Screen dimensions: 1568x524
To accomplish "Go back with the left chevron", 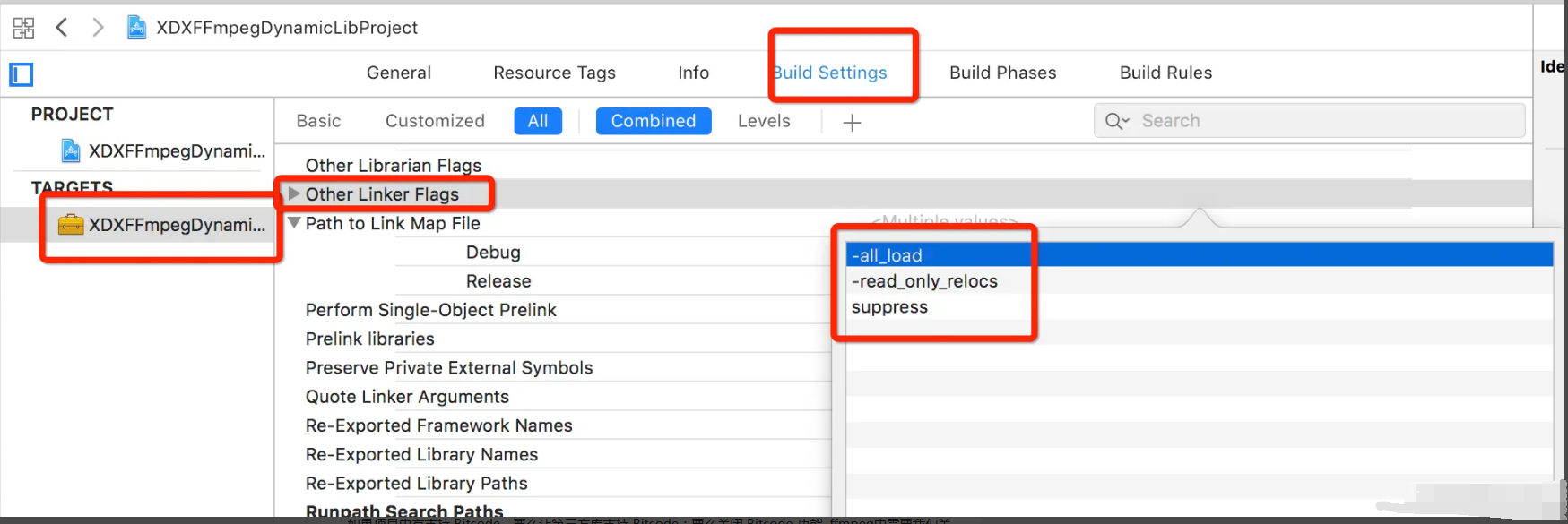I will point(61,28).
